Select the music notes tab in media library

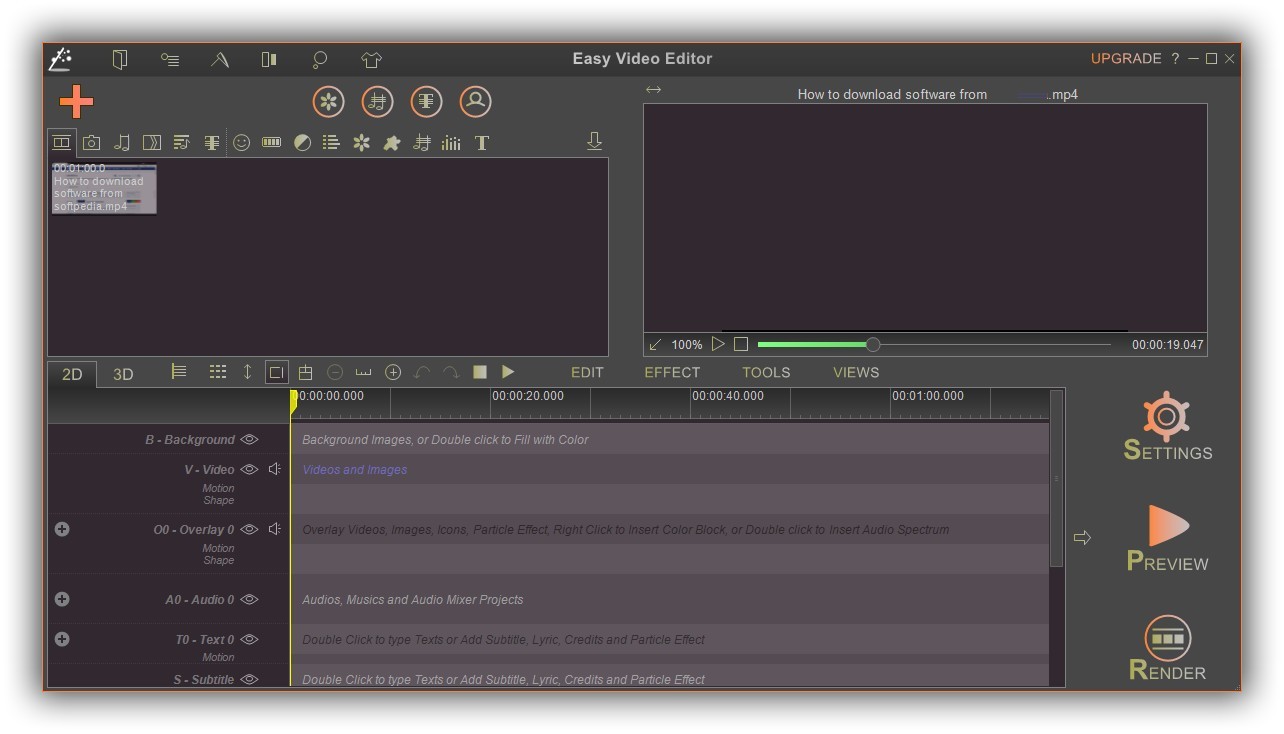coord(122,142)
